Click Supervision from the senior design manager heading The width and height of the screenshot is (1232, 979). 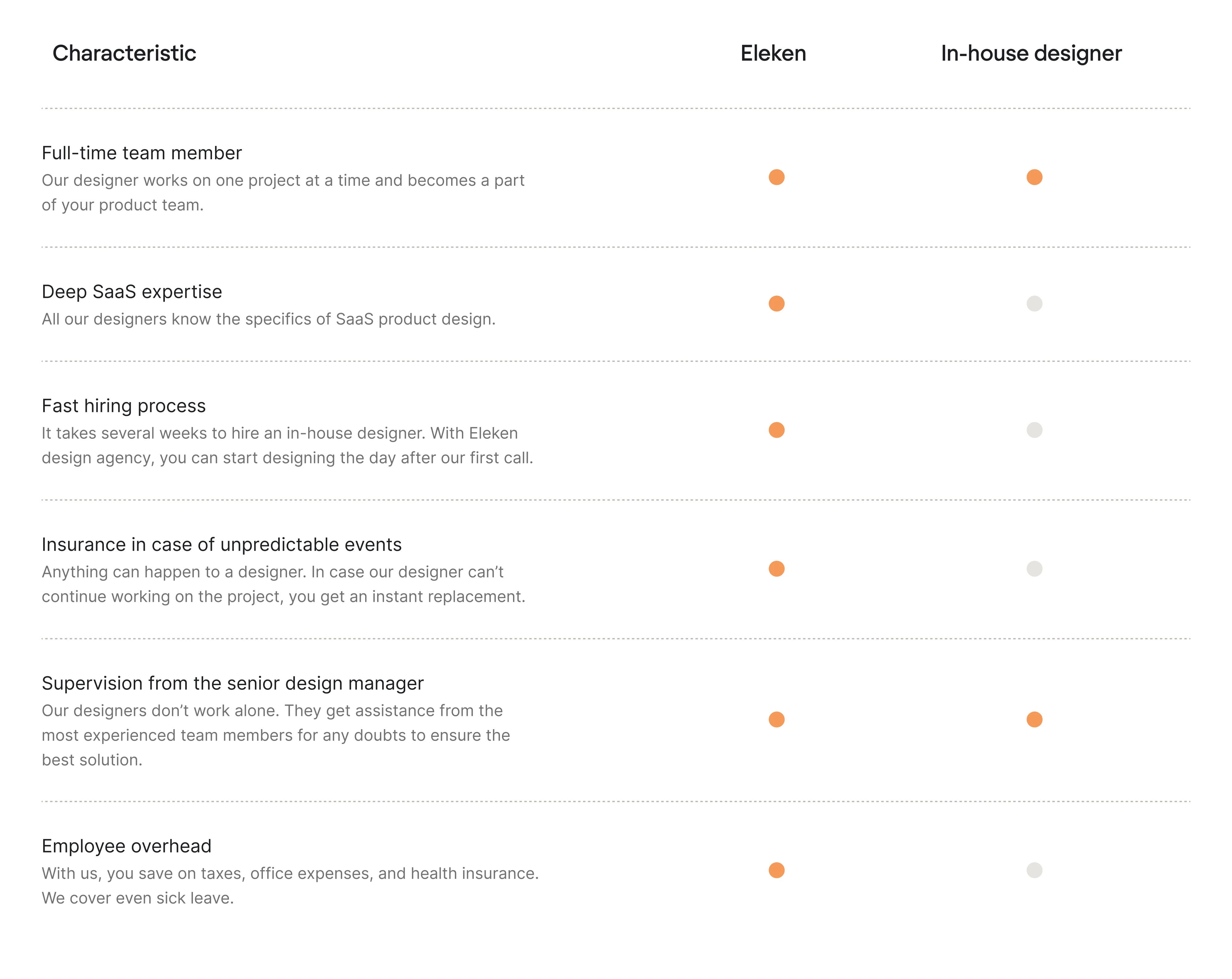point(233,684)
